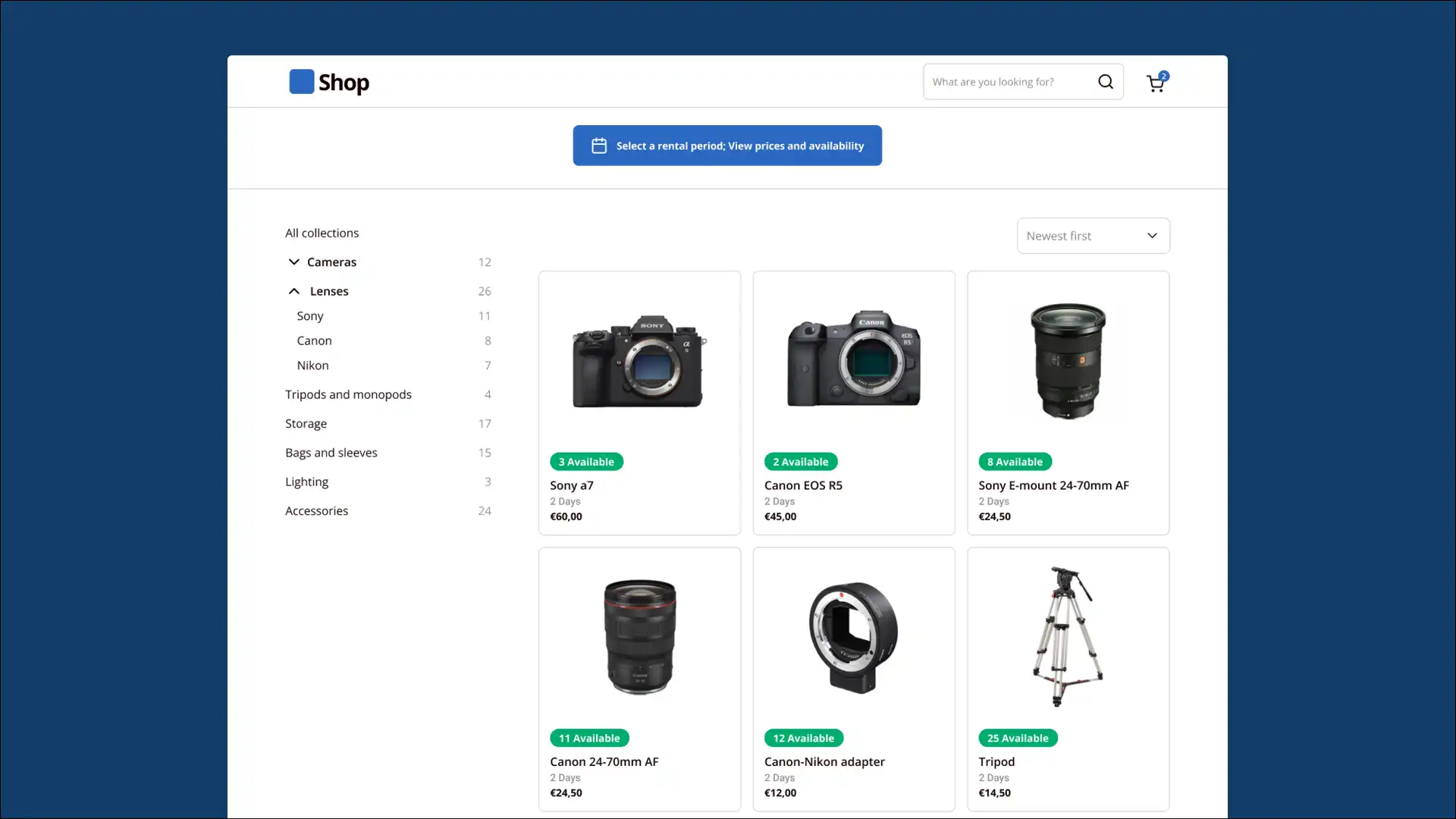Open the Canon EOS R5 product image

[x=853, y=358]
